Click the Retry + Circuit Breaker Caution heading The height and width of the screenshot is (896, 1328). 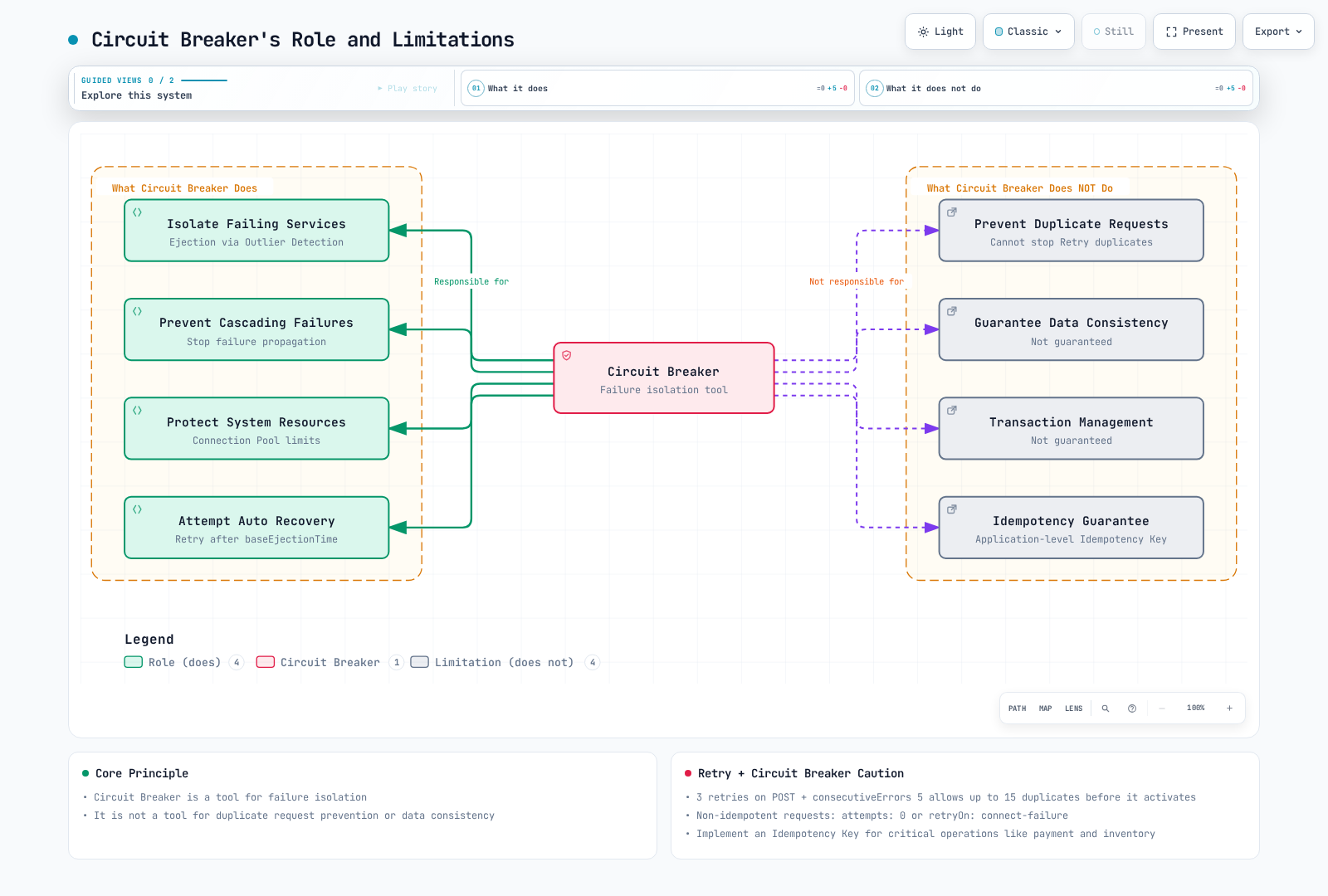801,773
